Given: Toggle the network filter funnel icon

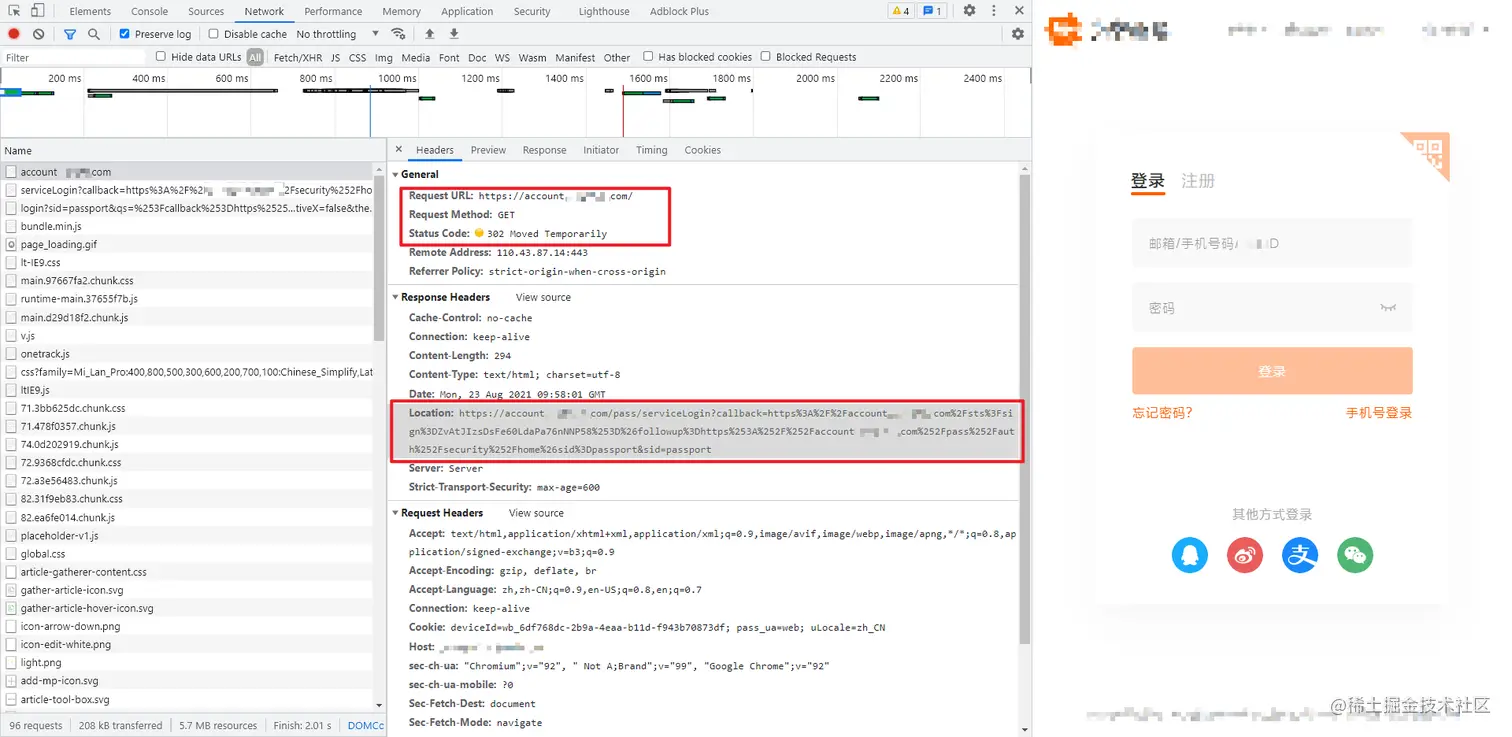Looking at the screenshot, I should pyautogui.click(x=70, y=34).
